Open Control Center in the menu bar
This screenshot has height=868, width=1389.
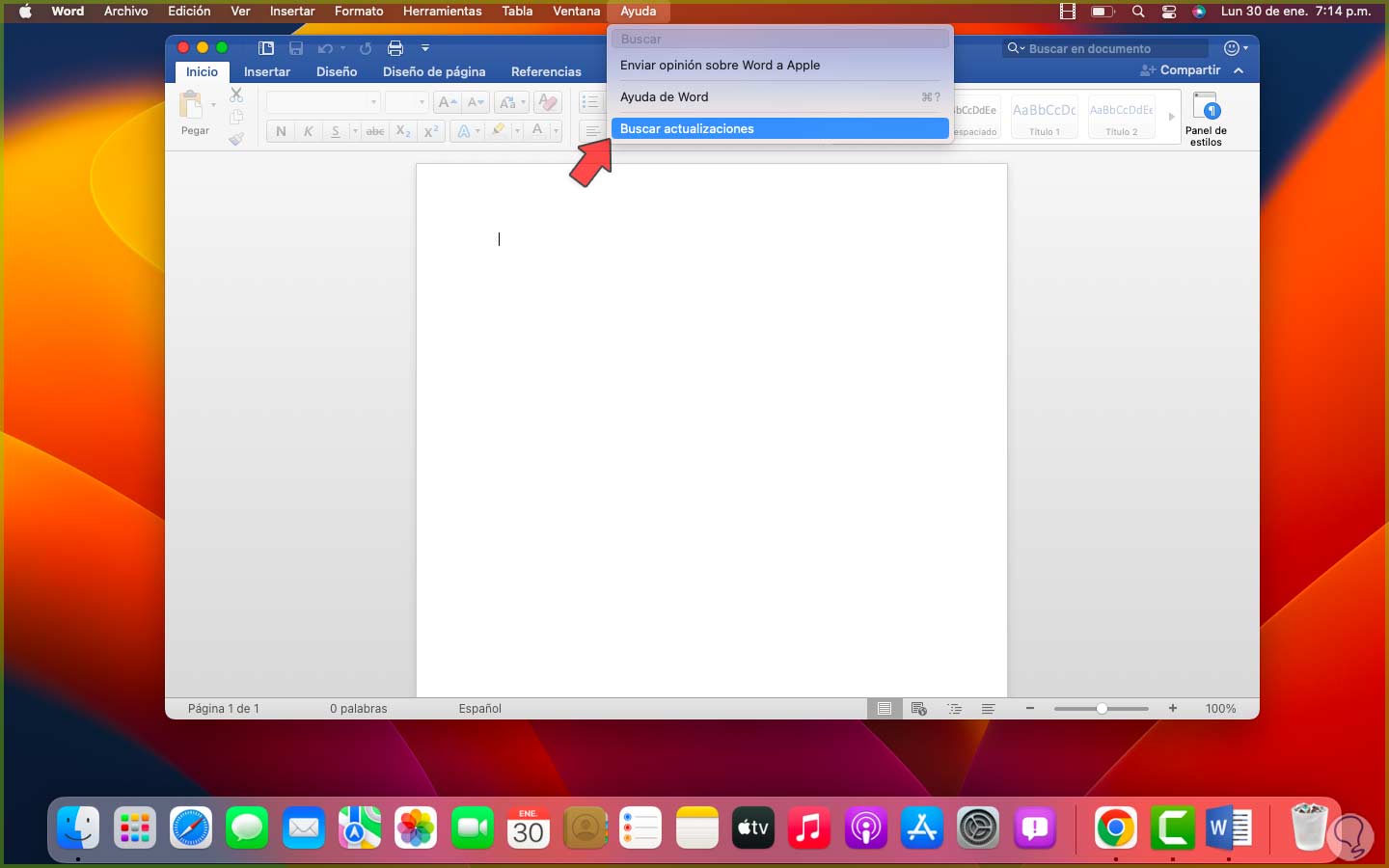click(x=1169, y=12)
